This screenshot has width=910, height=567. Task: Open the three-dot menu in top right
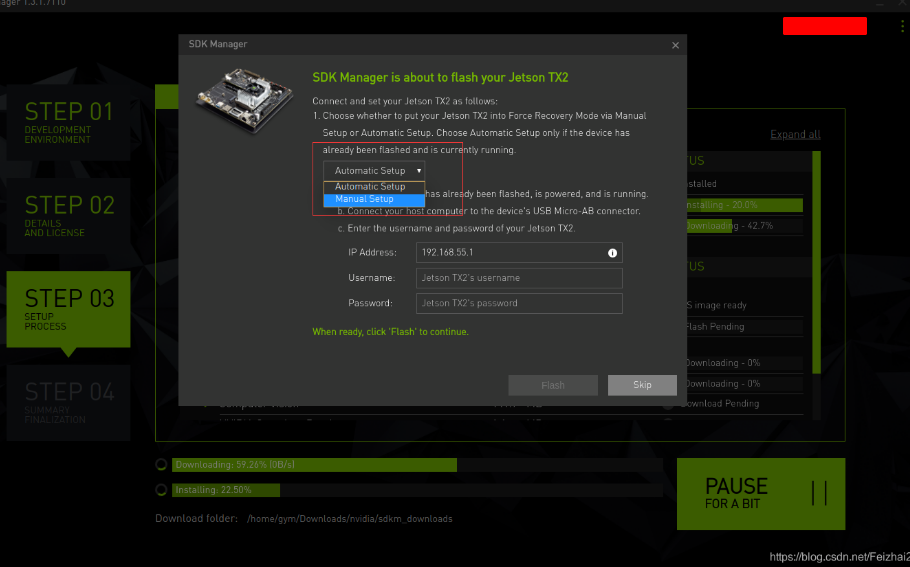(902, 26)
